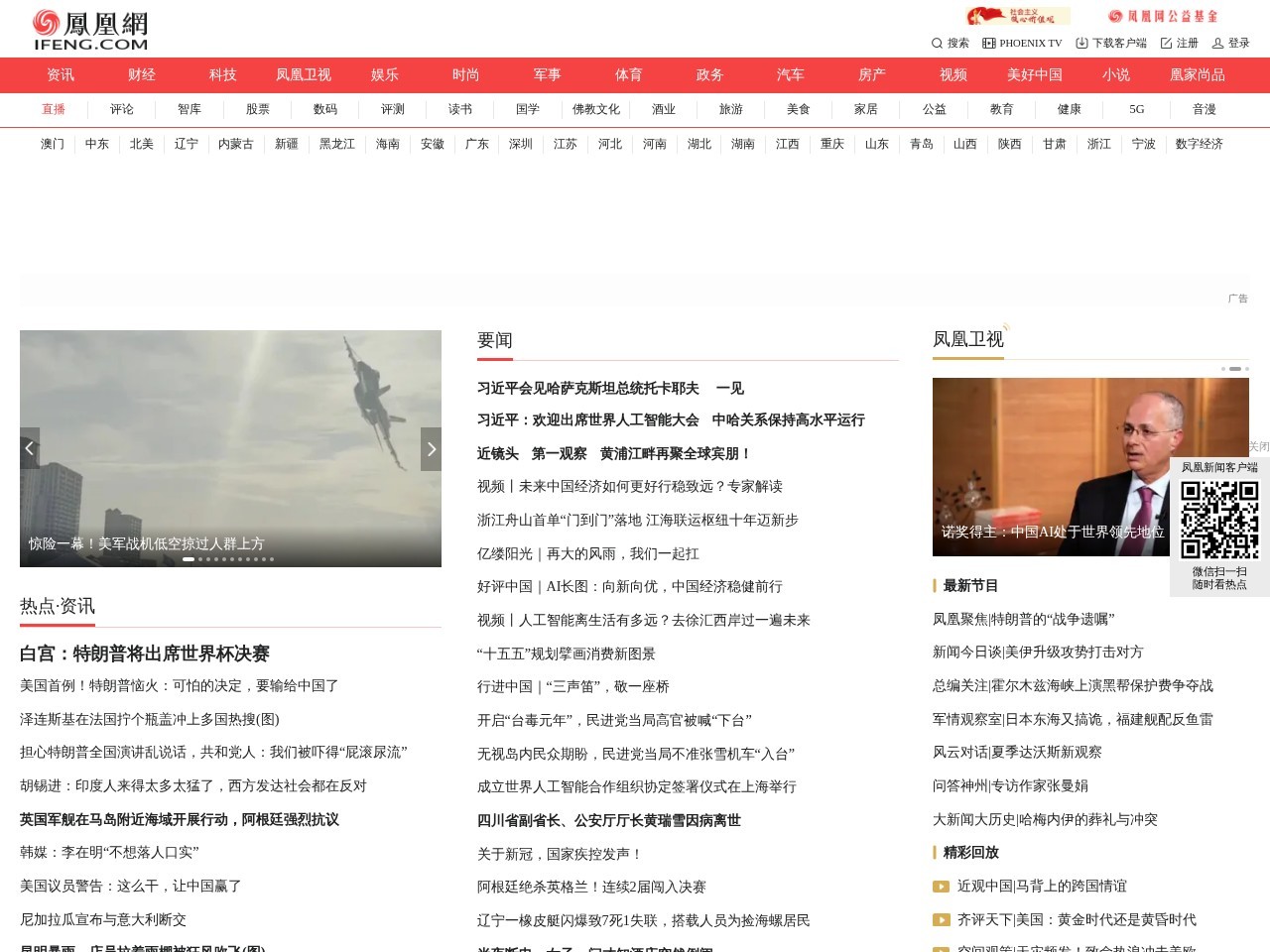Open 军情观察室|日本东海又搞诡 program
This screenshot has width=1270, height=952.
[x=1073, y=719]
